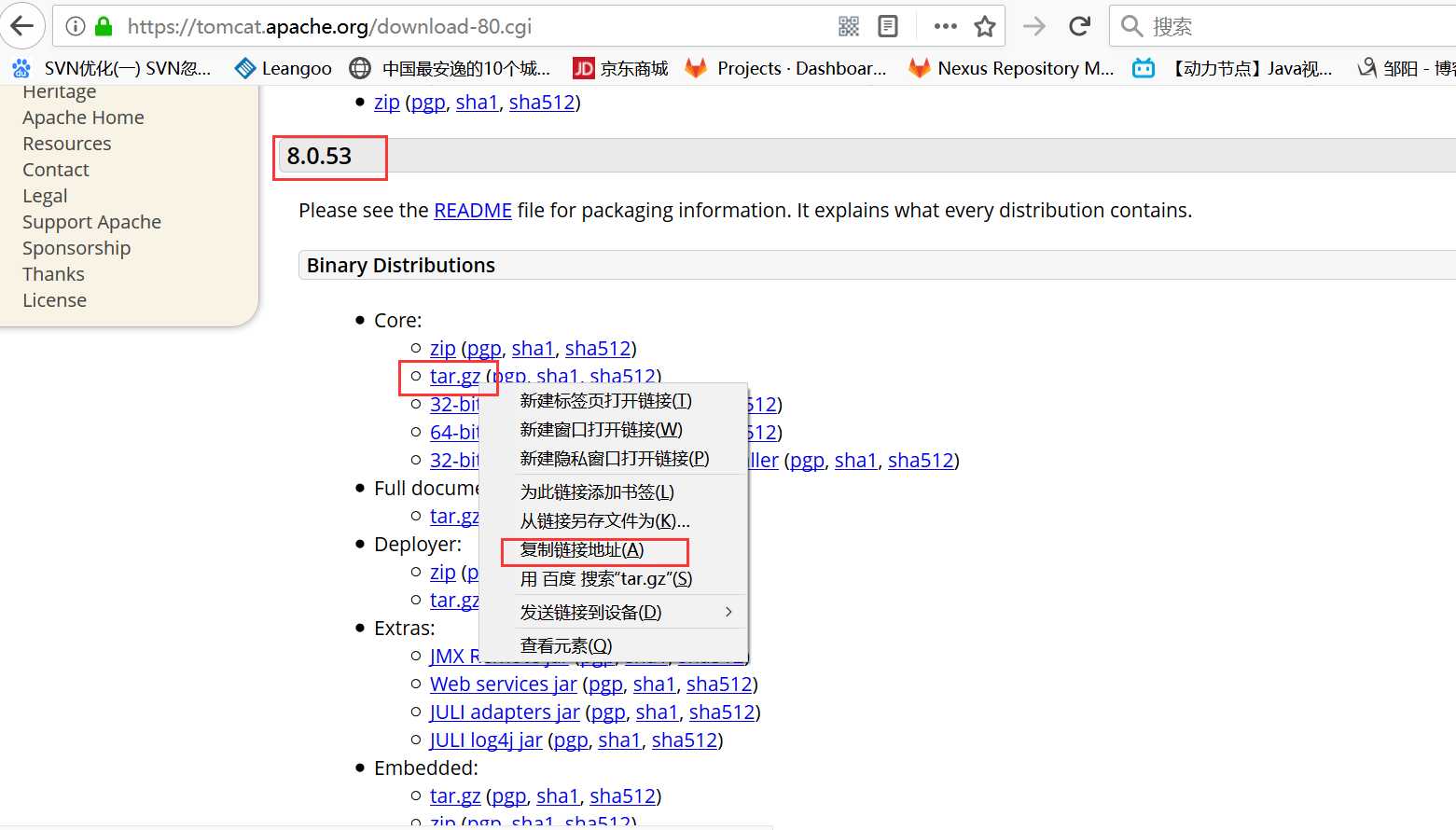The width and height of the screenshot is (1456, 830).
Task: Open the 动力节点 Java视频 bookmark
Action: click(1232, 68)
